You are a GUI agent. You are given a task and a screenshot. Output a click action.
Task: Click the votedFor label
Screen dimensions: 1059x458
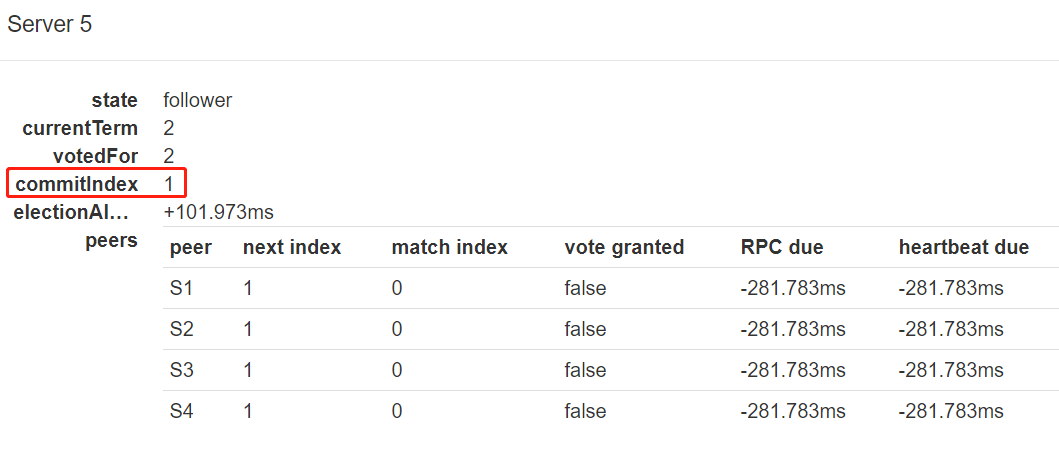pos(96,156)
